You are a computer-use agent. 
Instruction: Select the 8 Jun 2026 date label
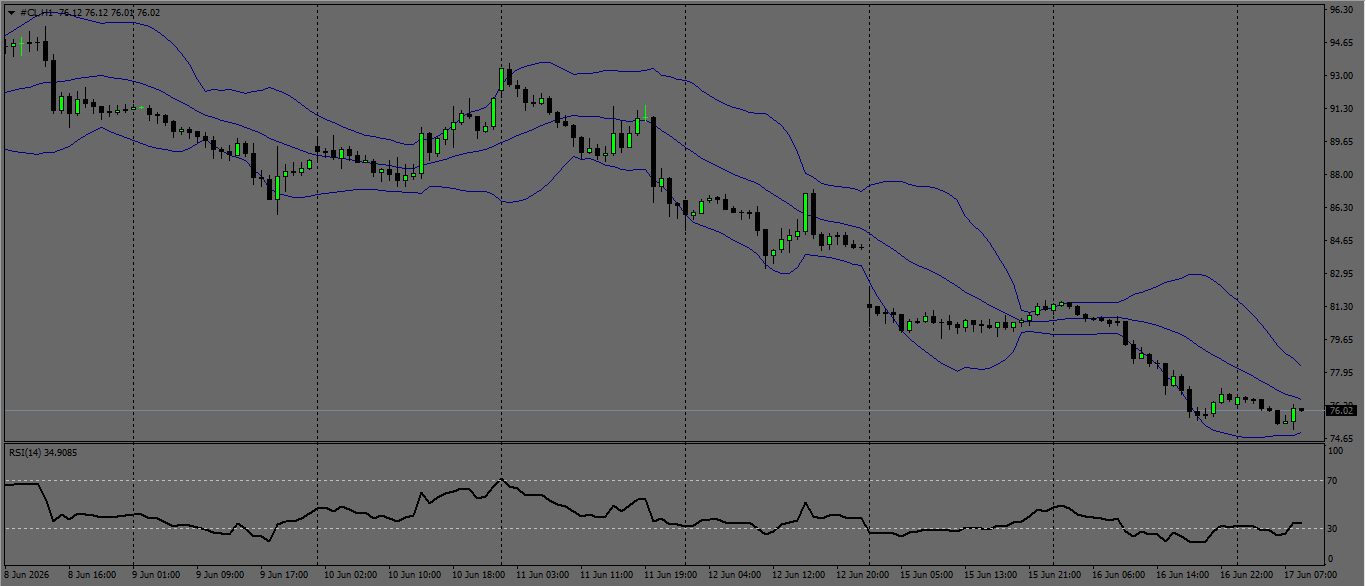pyautogui.click(x=26, y=575)
